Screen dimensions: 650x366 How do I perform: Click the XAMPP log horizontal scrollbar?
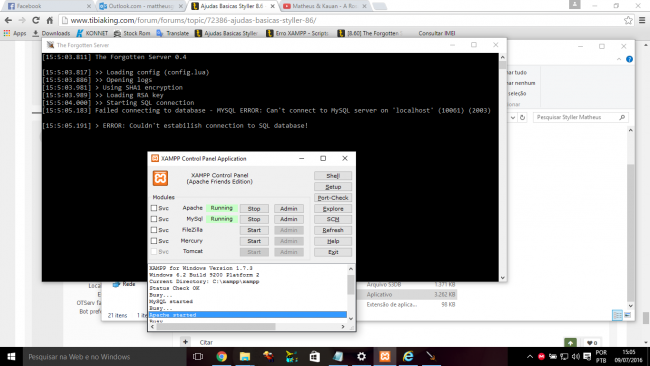click(247, 327)
